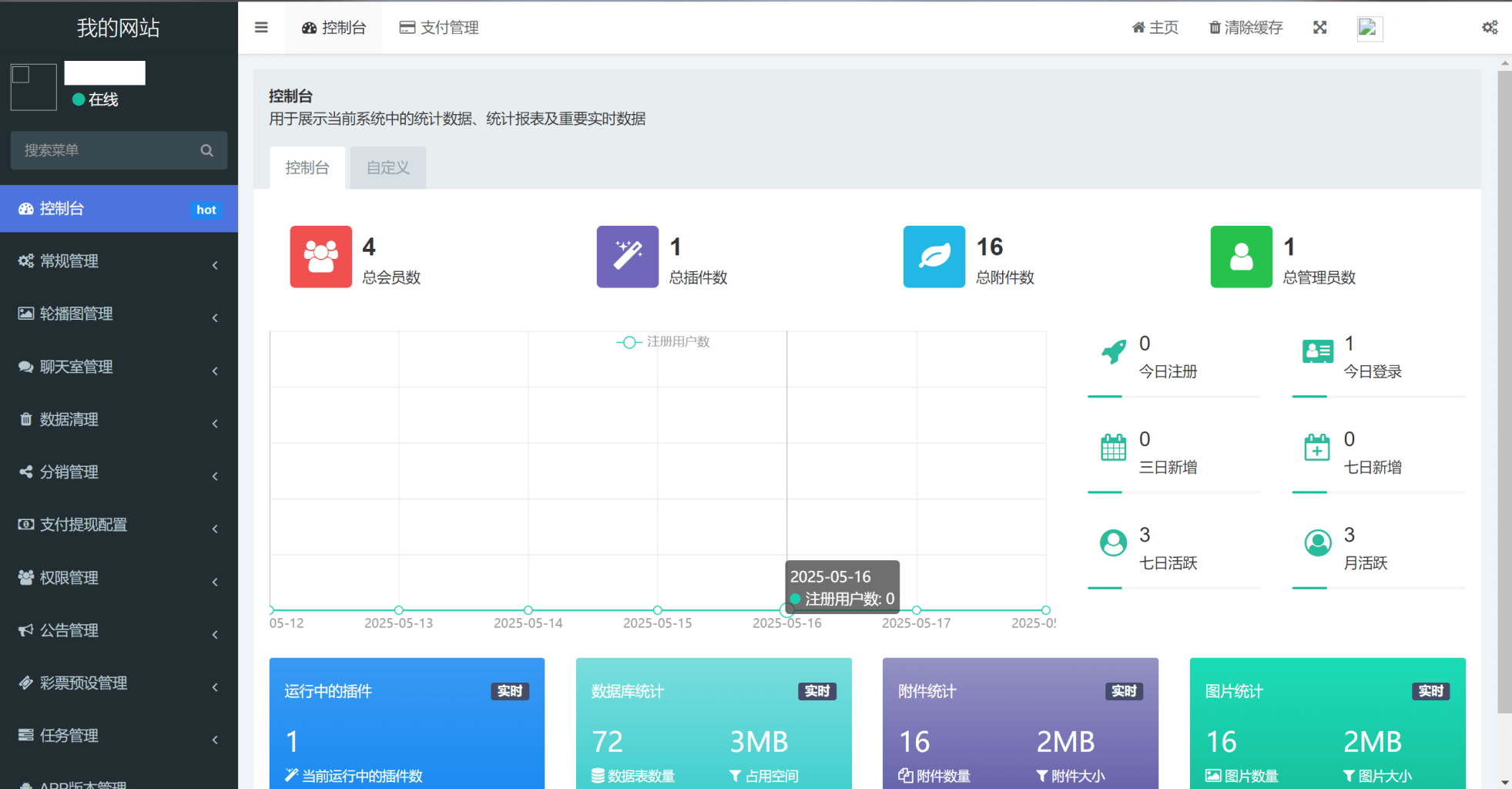Click the 总附件数 blue leaf icon
The image size is (1512, 789).
tap(934, 257)
